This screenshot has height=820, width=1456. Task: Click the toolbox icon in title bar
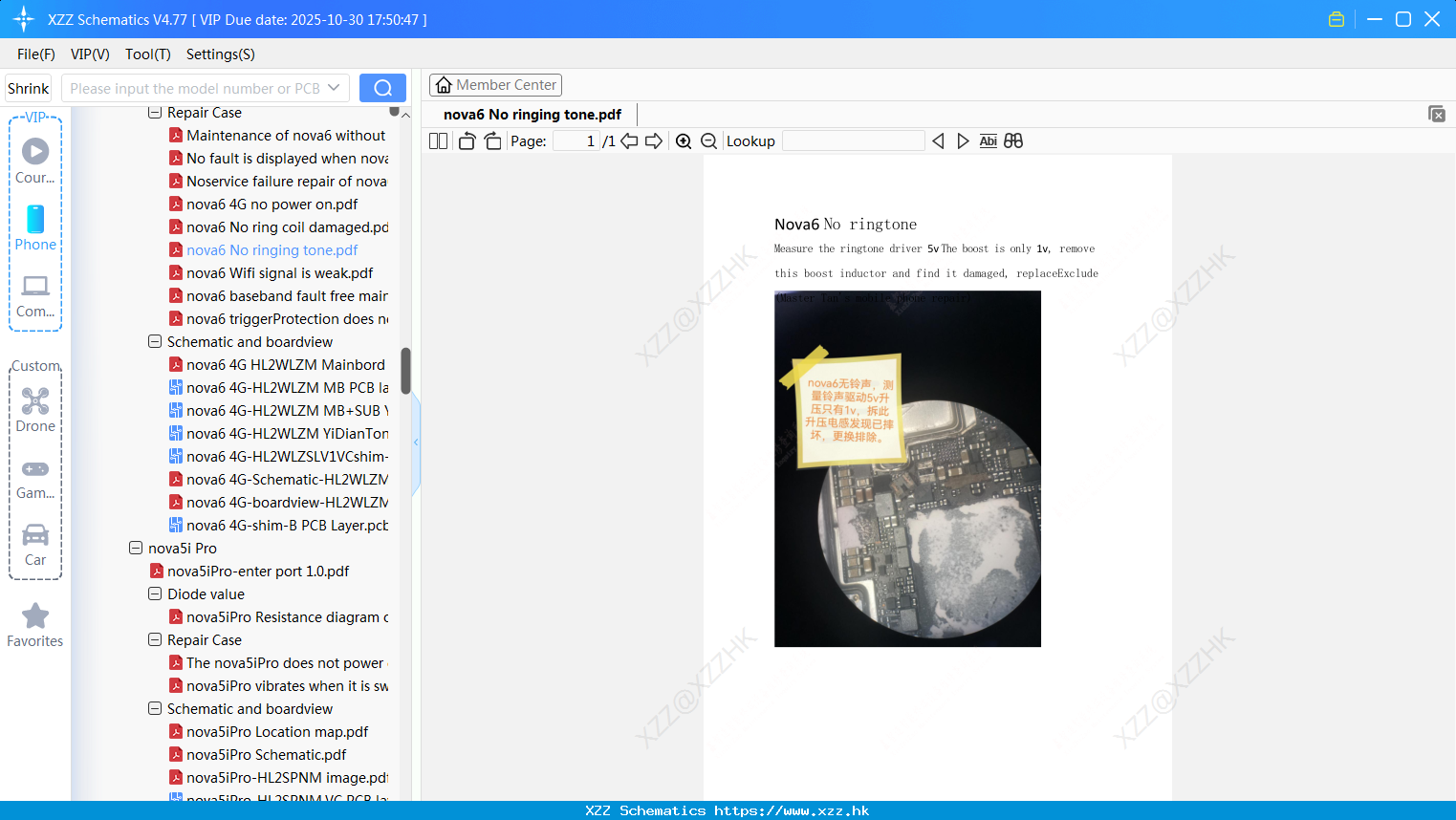1336,19
